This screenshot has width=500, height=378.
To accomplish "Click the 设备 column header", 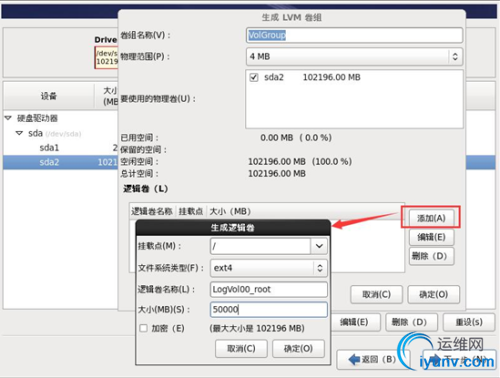I will (x=49, y=96).
